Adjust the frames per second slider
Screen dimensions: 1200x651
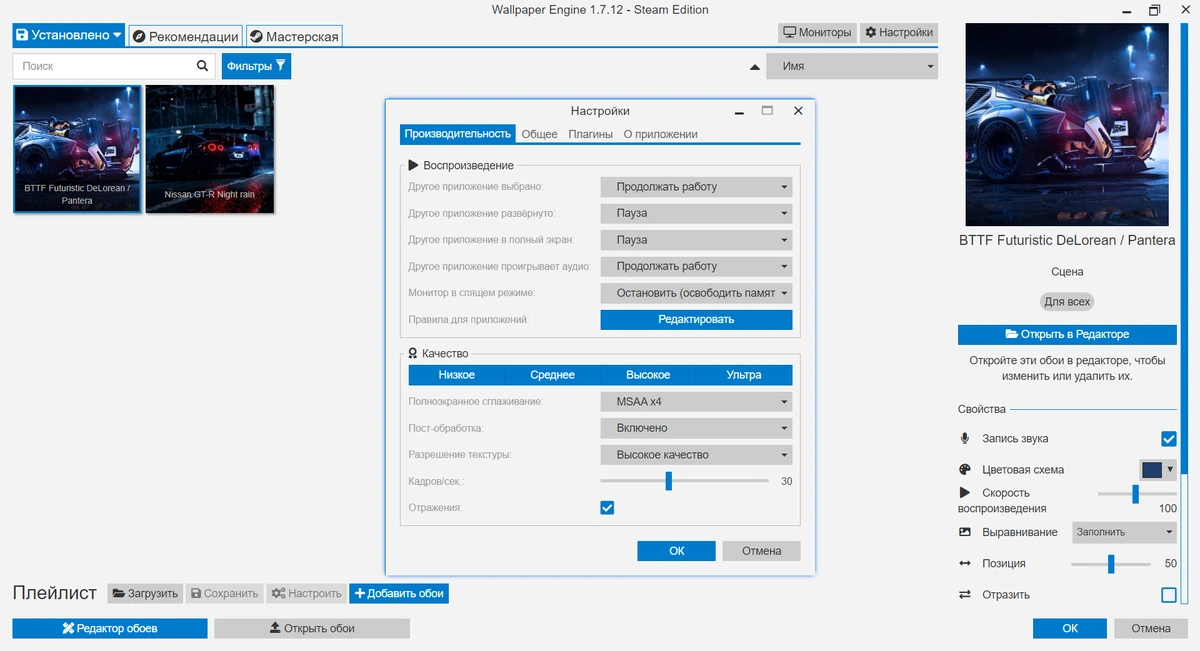668,481
